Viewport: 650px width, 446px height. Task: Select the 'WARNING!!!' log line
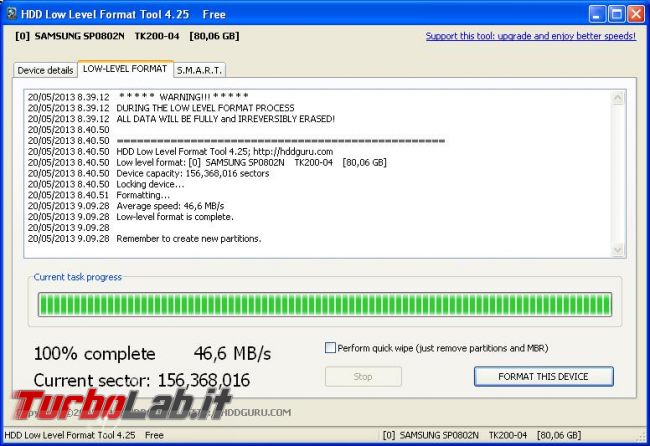(x=138, y=97)
